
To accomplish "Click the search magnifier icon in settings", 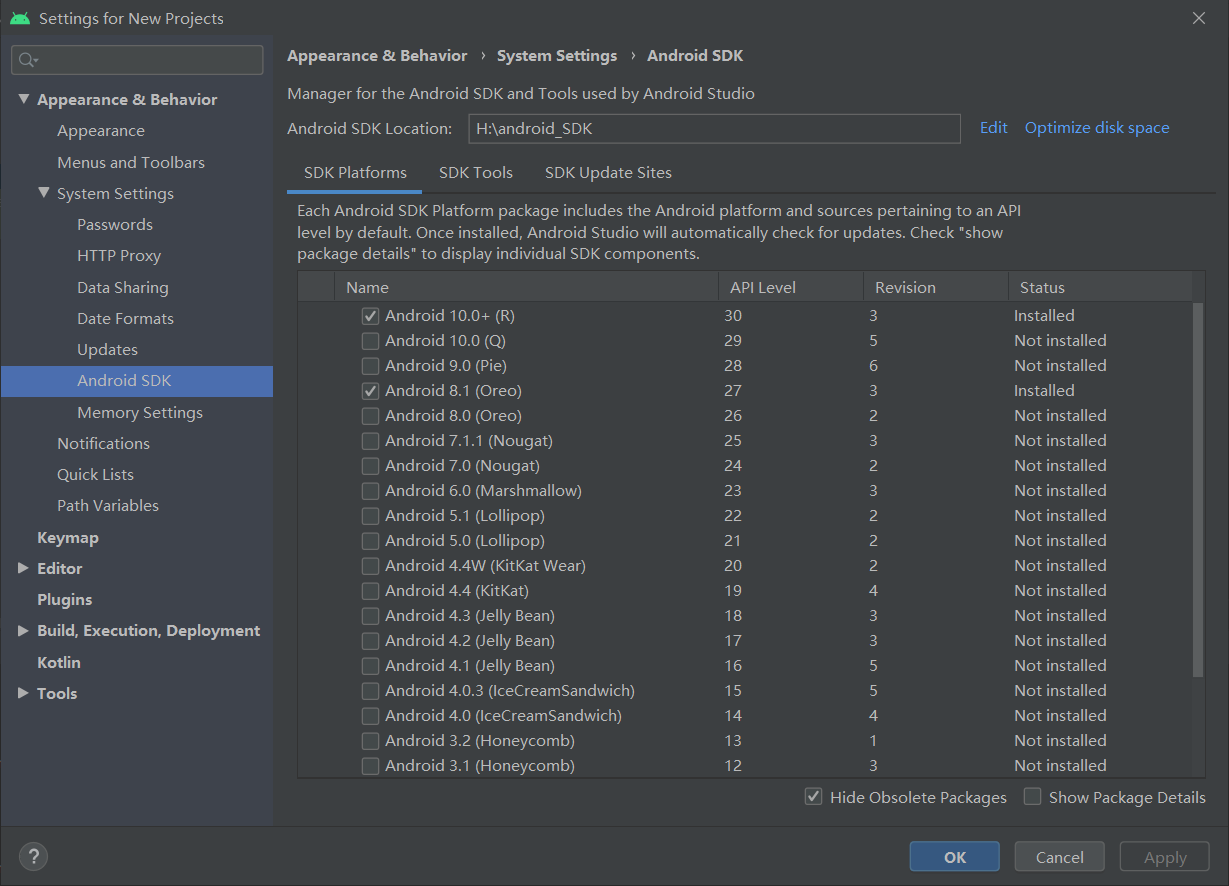I will click(x=28, y=60).
